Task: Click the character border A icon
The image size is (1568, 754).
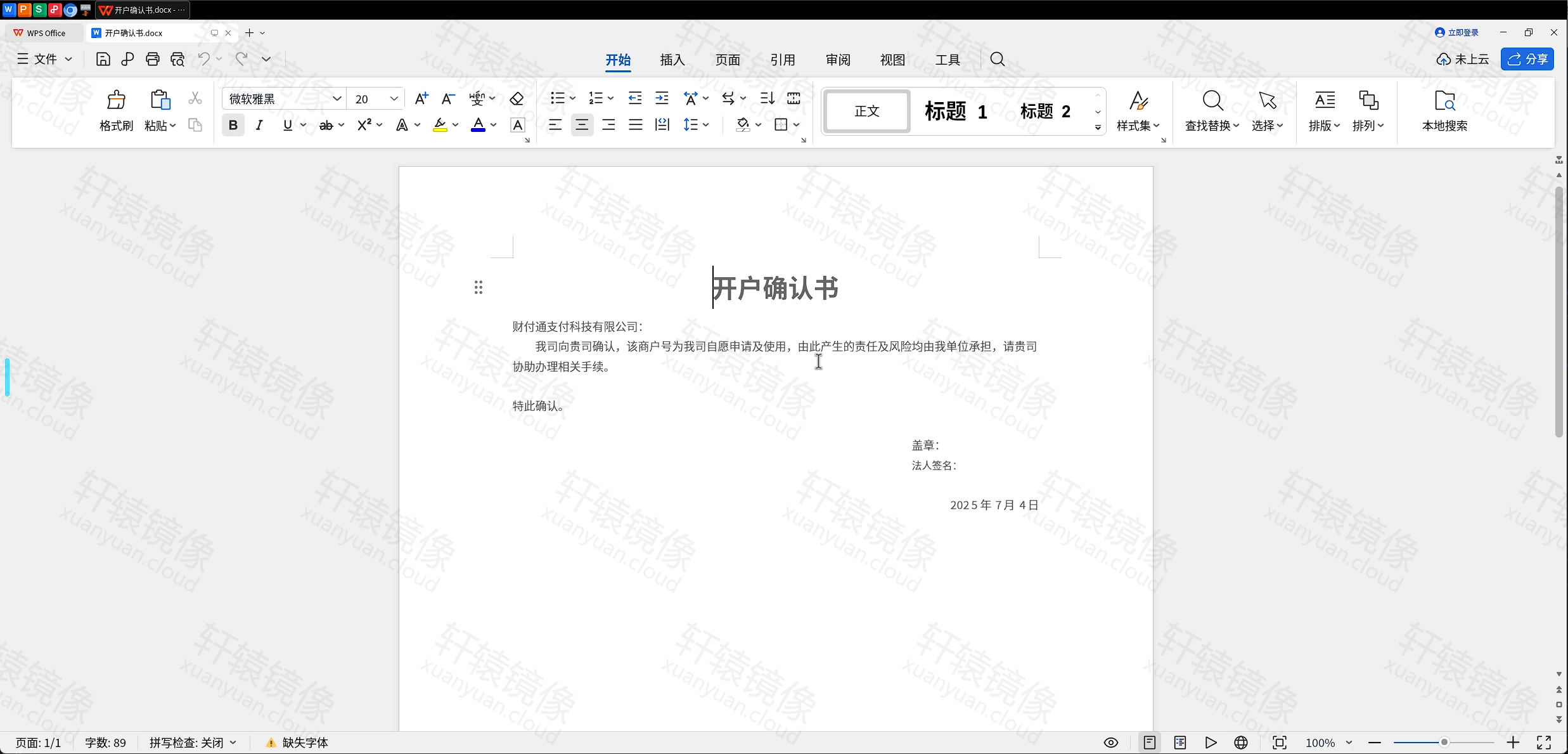Action: pyautogui.click(x=518, y=125)
